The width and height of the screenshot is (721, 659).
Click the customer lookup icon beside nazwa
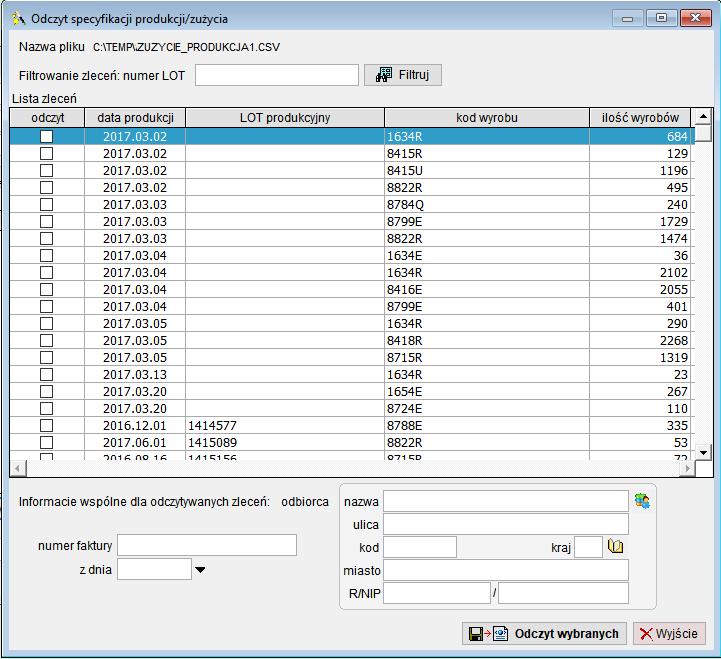click(x=642, y=501)
